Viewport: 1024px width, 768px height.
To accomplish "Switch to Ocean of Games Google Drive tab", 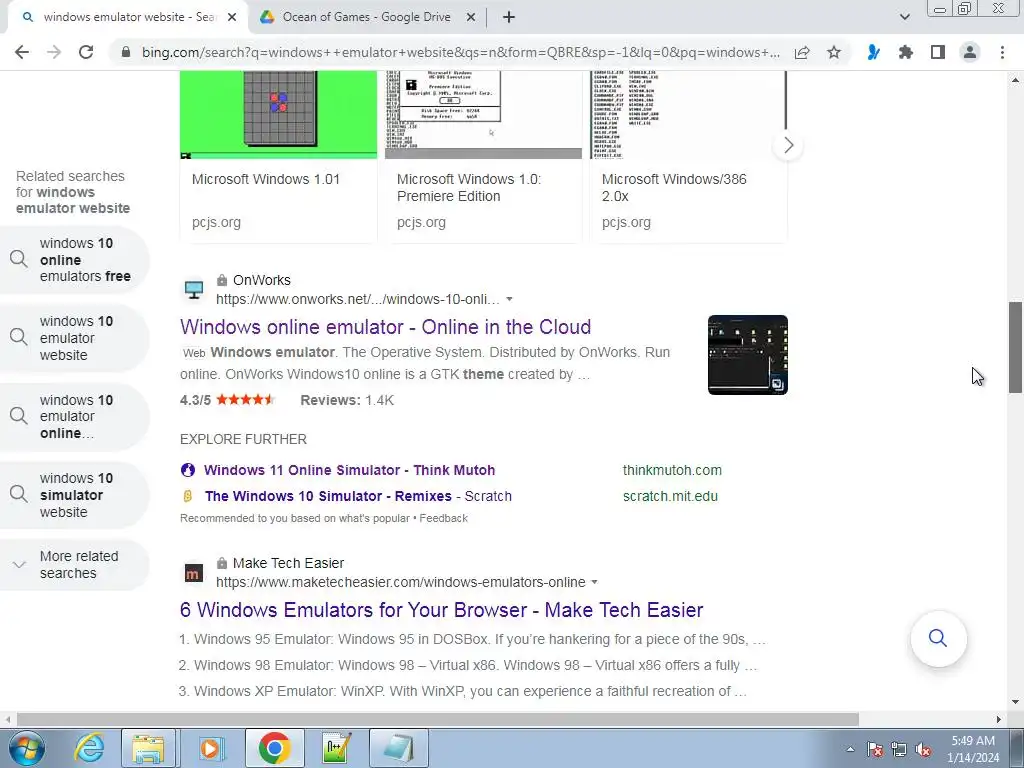I will 366,18.
